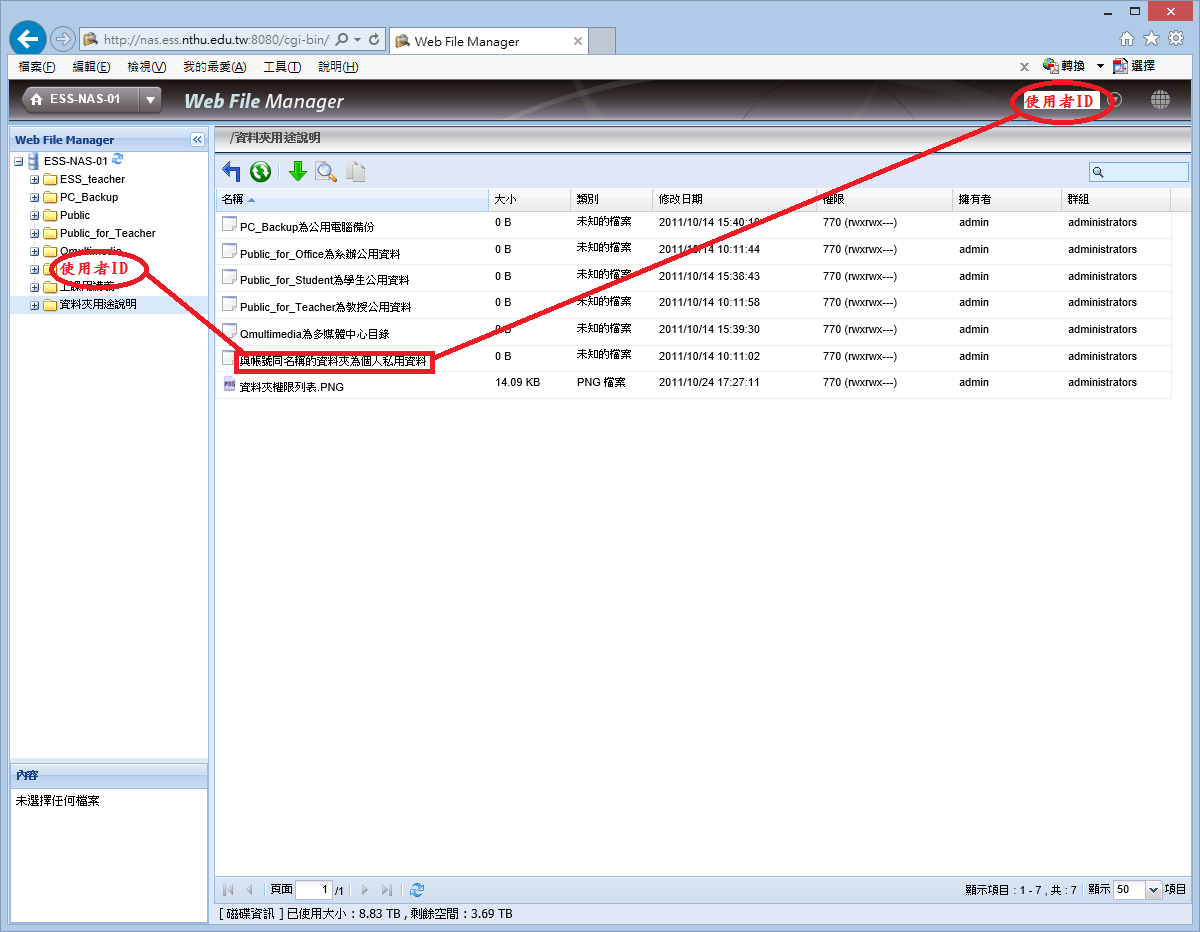Screen dimensions: 1200x932
Task: Open the items-per-page dropdown showing 50
Action: click(x=1153, y=889)
